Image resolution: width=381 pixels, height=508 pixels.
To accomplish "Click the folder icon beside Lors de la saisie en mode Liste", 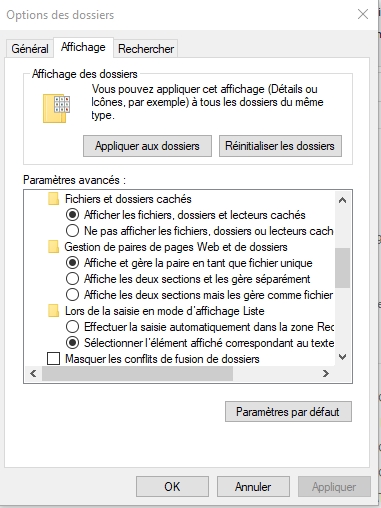I will (x=53, y=311).
